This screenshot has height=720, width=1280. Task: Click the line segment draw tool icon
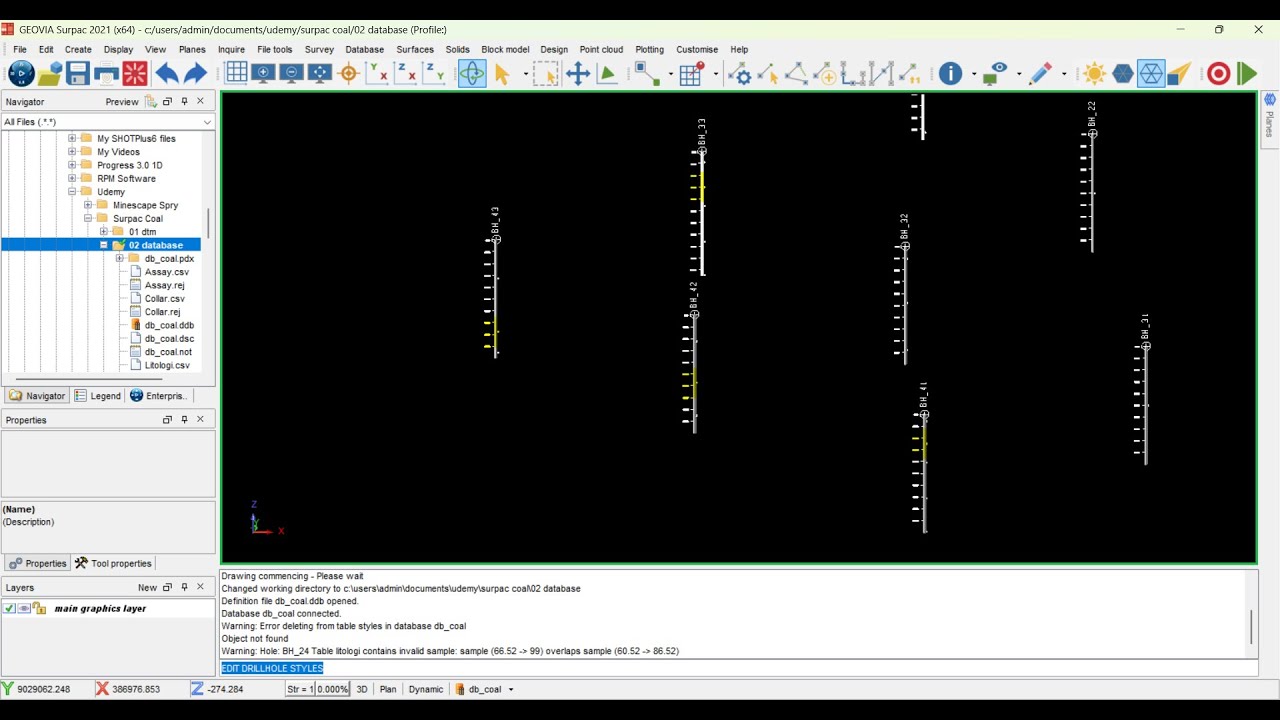pos(646,73)
